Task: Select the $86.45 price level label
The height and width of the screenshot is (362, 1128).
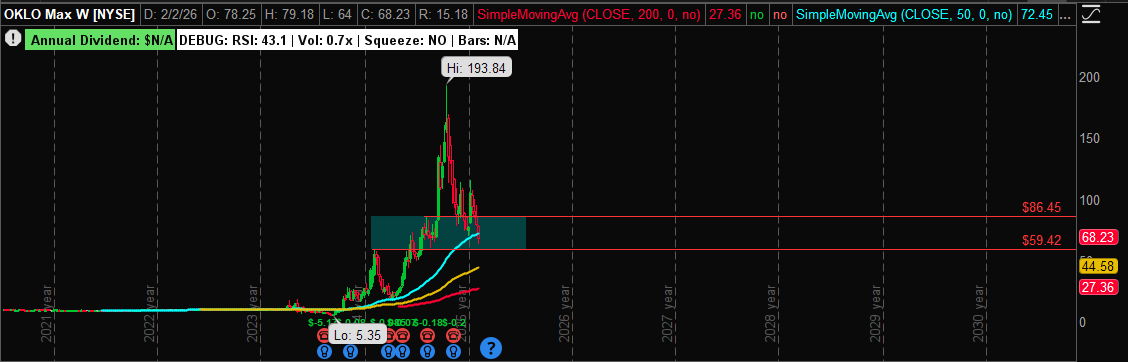Action: (1042, 207)
